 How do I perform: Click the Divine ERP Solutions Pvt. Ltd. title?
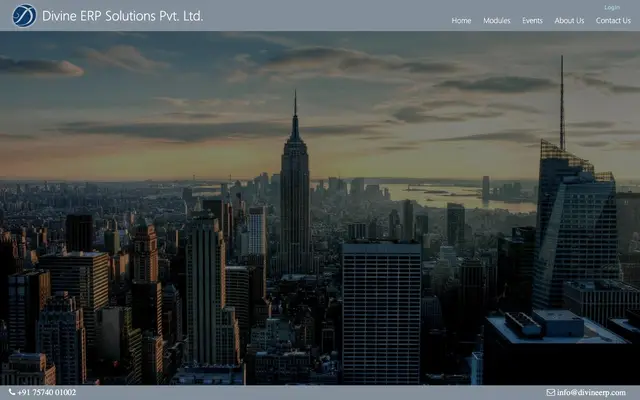[x=122, y=16]
